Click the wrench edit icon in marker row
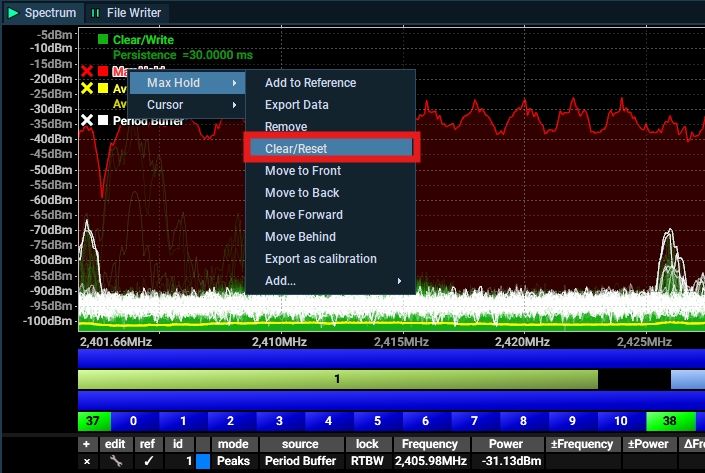This screenshot has height=473, width=705. pyautogui.click(x=116, y=461)
